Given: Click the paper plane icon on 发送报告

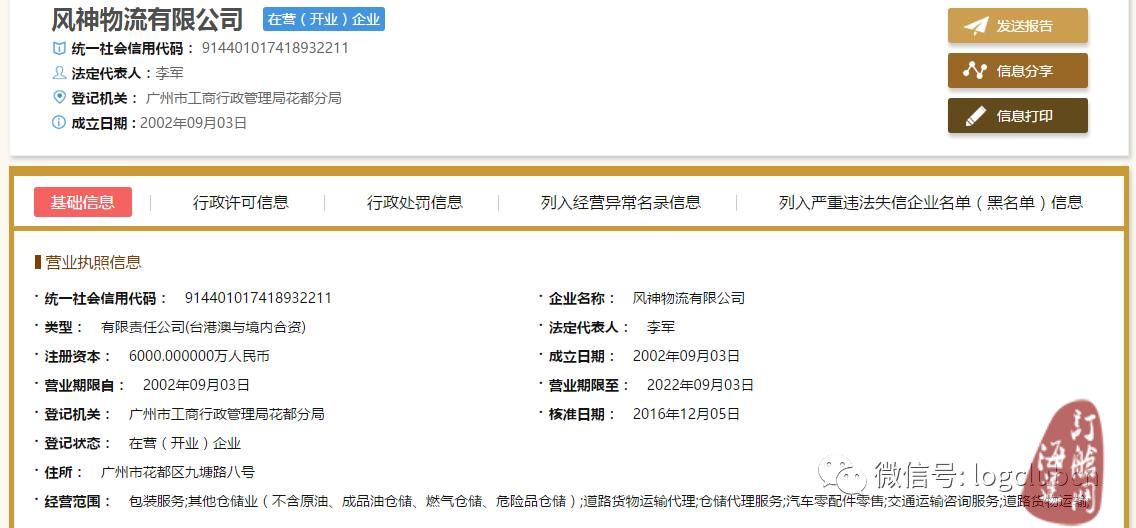Looking at the screenshot, I should tap(976, 26).
